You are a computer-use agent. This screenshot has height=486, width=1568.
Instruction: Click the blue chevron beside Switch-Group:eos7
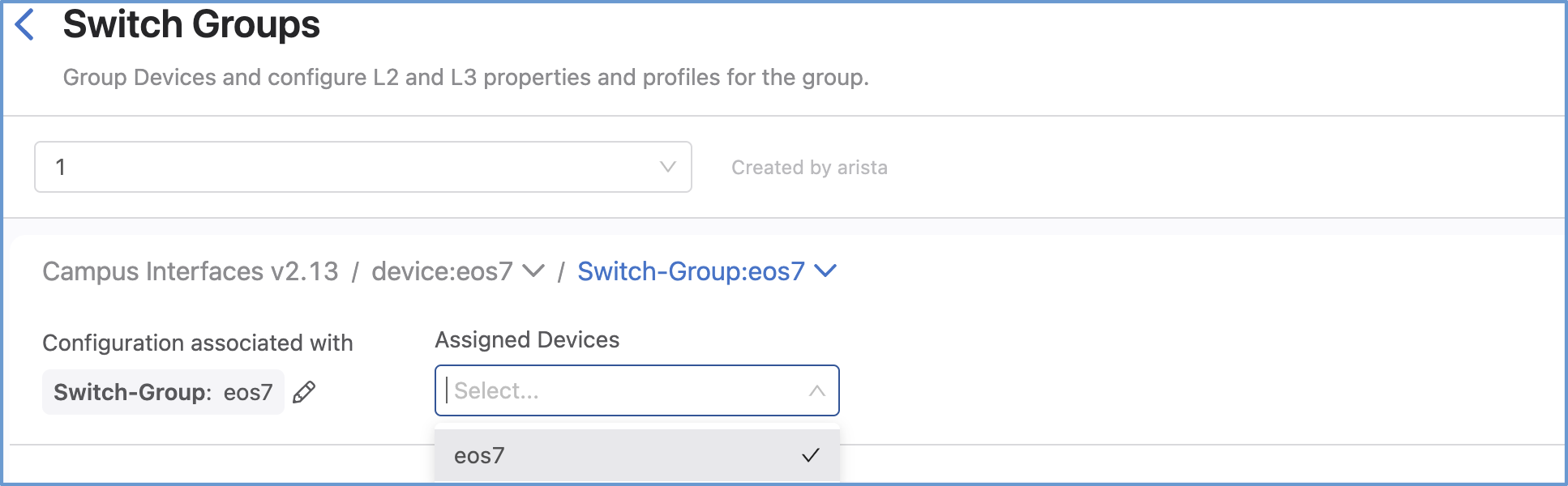[x=825, y=271]
